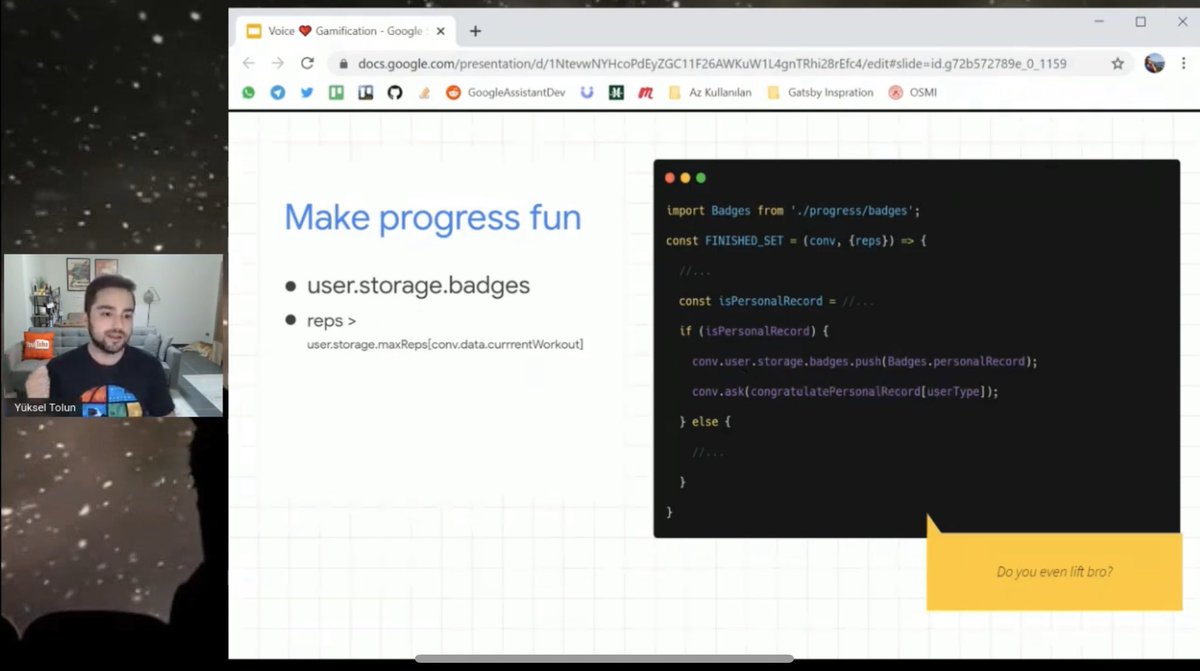The image size is (1200, 671).
Task: Go forward using the browser forward arrow
Action: [x=278, y=63]
